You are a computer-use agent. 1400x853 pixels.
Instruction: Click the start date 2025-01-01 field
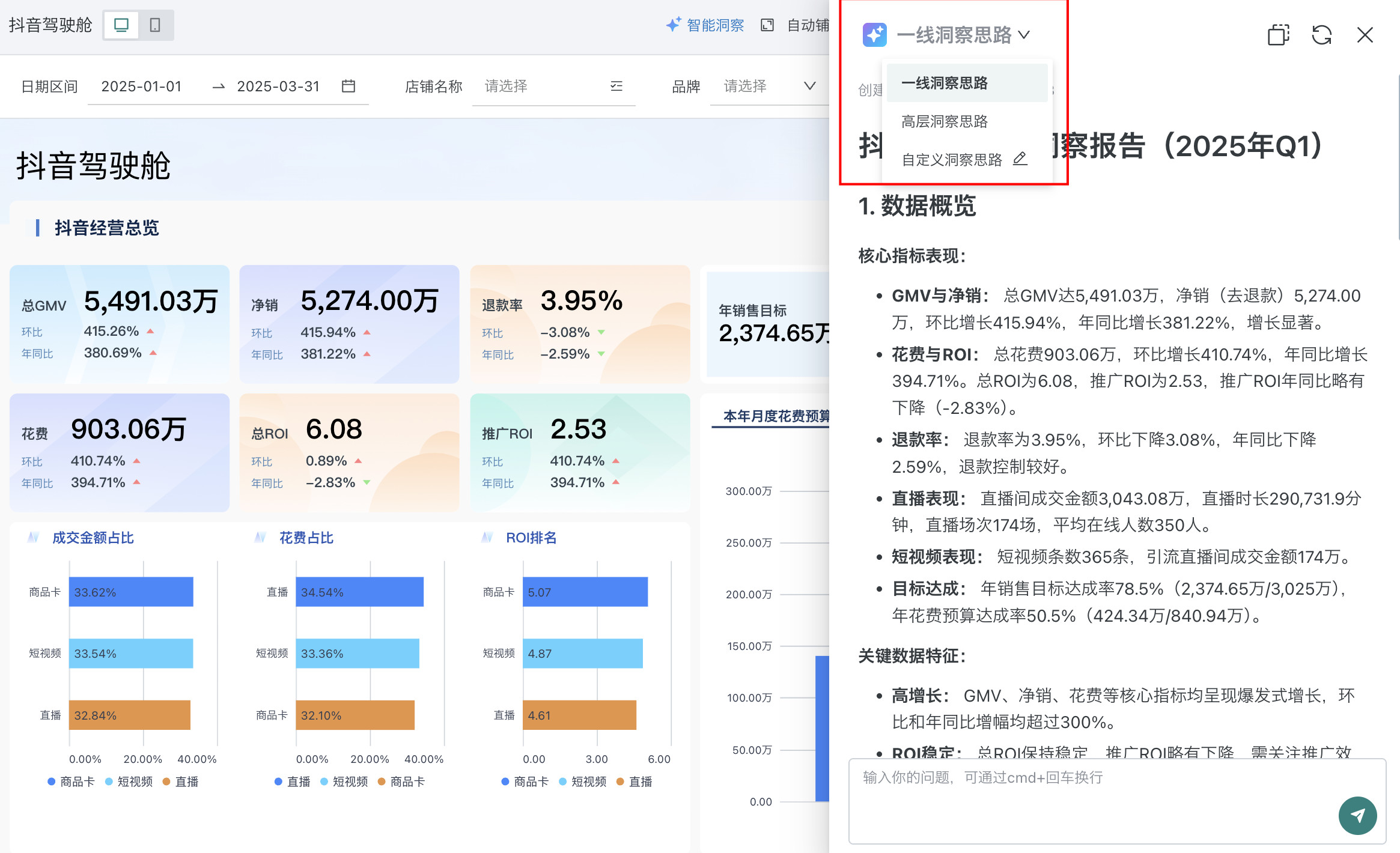tap(142, 87)
